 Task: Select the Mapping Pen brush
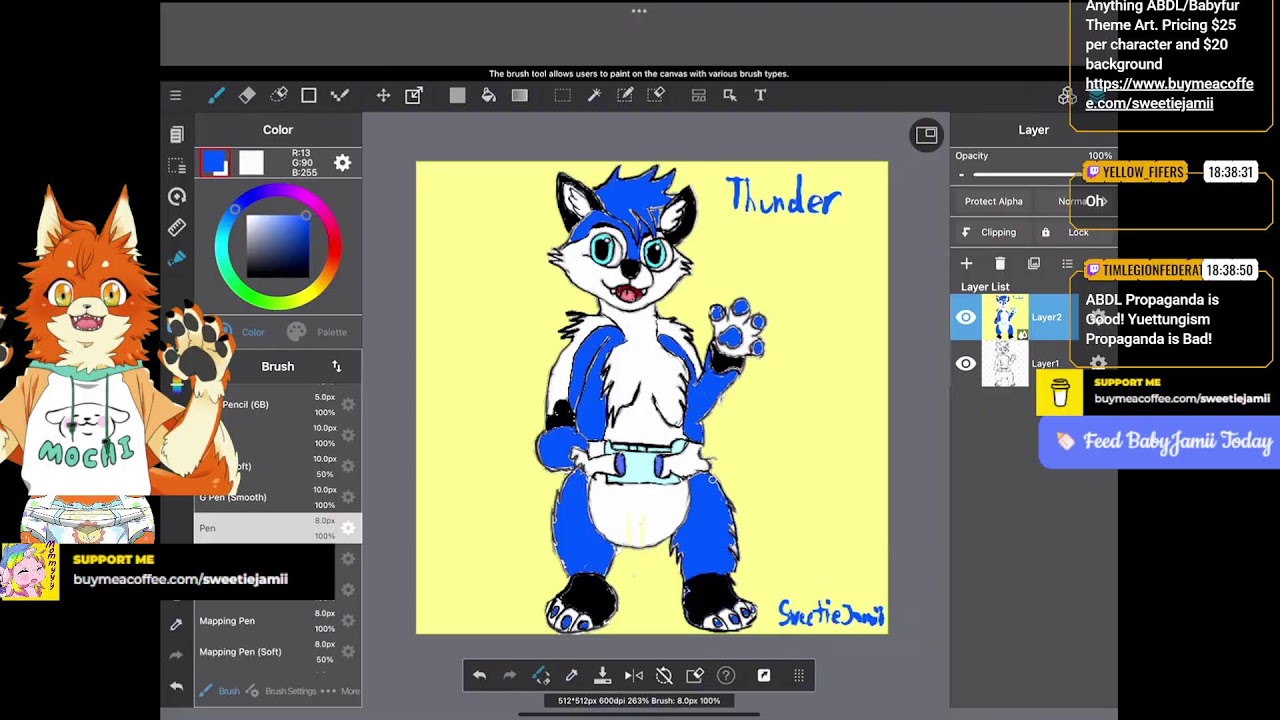278,621
